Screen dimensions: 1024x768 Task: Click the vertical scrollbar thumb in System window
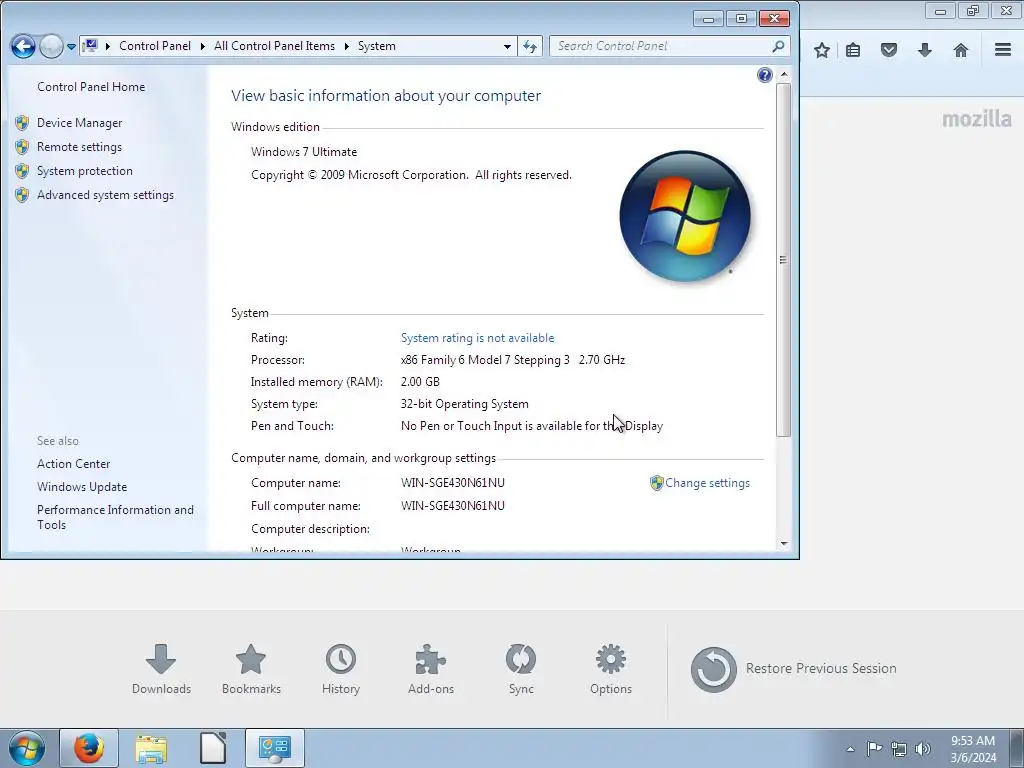pos(784,260)
